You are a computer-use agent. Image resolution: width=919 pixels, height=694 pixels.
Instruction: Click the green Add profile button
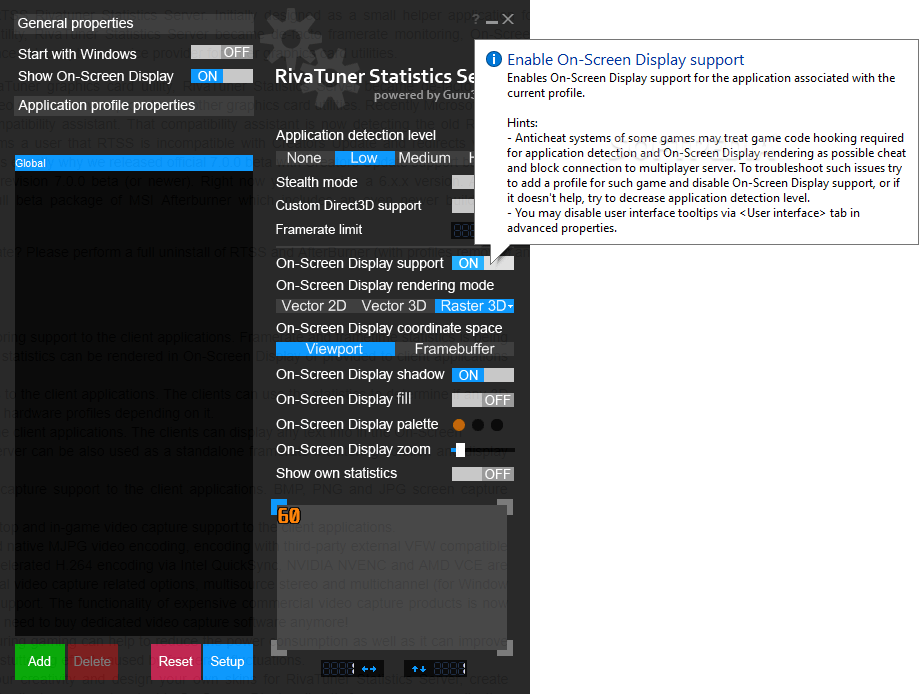click(40, 662)
